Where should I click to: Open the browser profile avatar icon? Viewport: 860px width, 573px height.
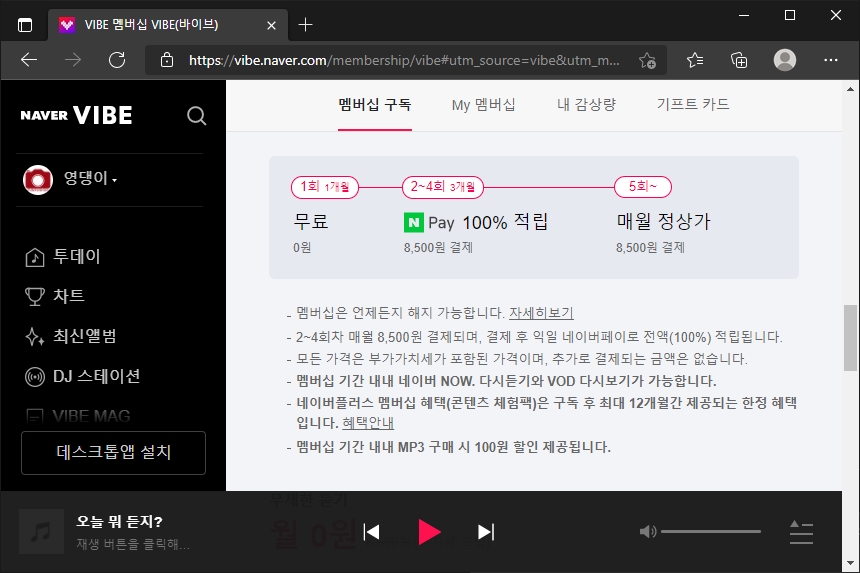(x=785, y=60)
